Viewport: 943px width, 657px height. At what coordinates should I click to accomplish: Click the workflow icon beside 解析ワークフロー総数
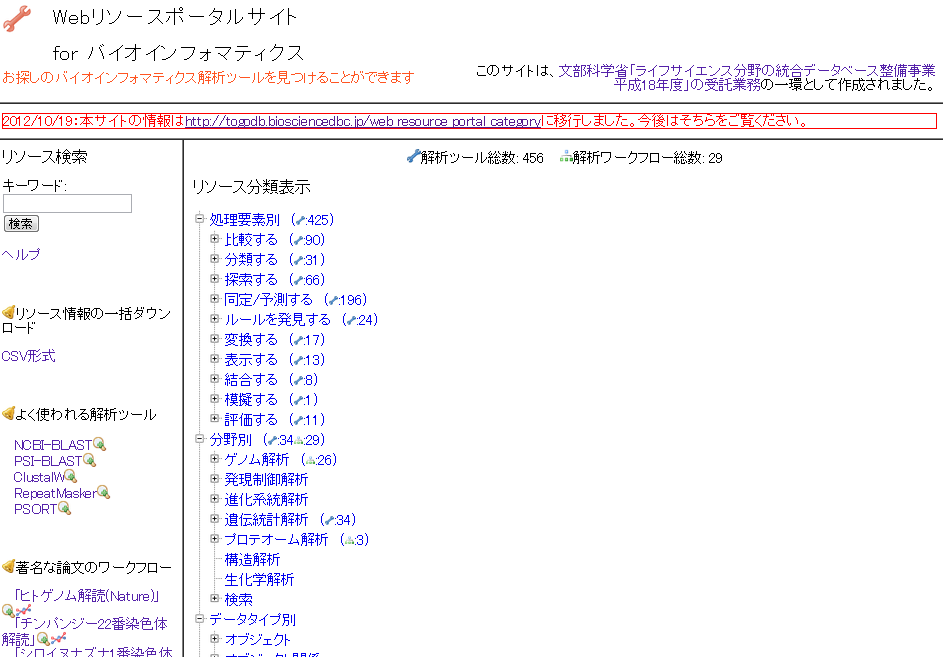click(x=567, y=157)
